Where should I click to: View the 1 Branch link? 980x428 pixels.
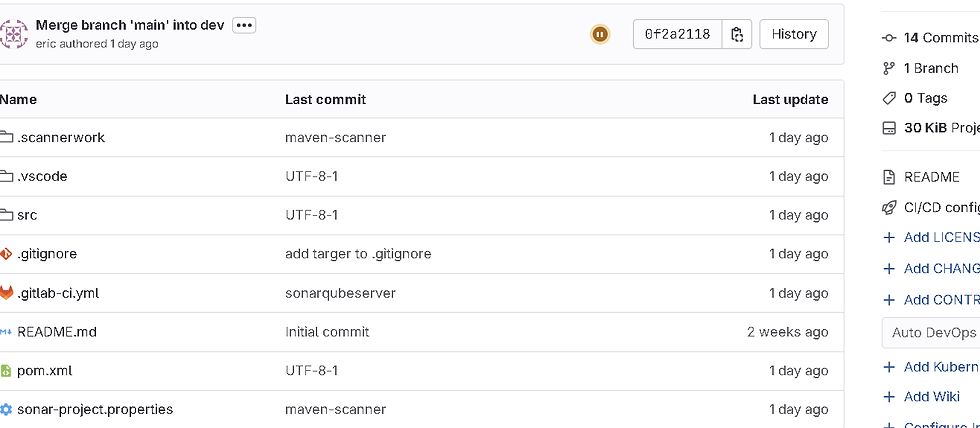coord(920,68)
